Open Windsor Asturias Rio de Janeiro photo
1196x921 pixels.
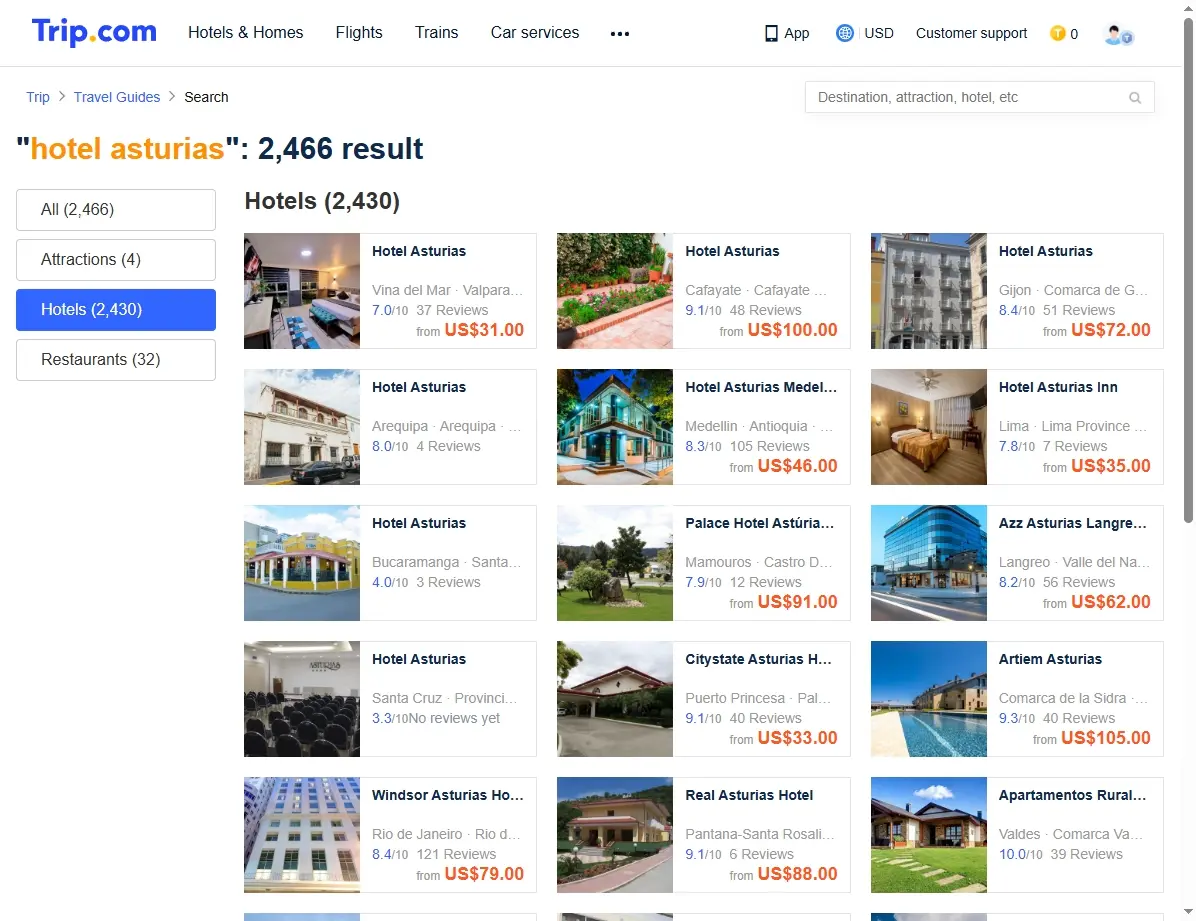(x=302, y=835)
